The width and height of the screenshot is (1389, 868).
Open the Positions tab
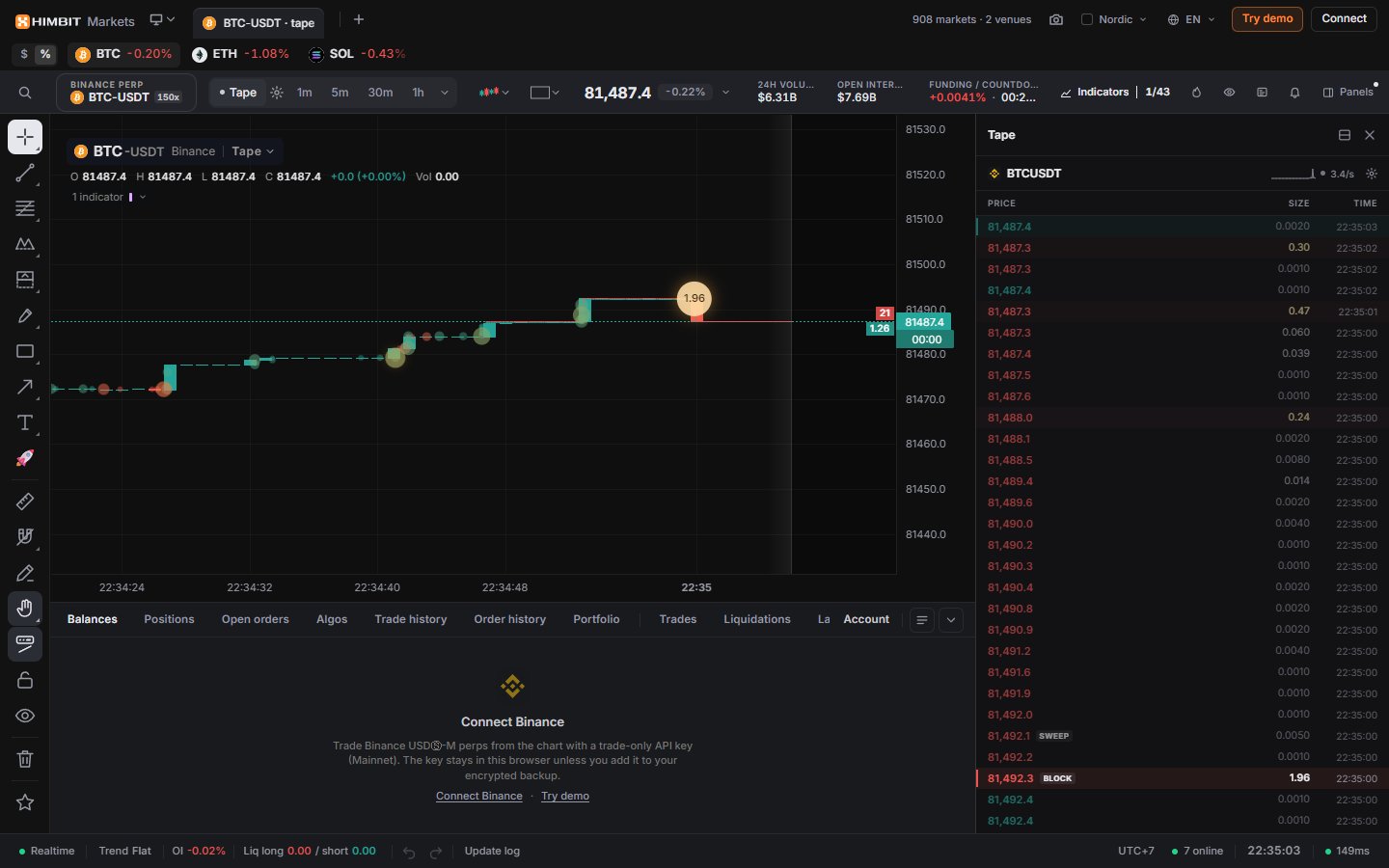click(169, 619)
